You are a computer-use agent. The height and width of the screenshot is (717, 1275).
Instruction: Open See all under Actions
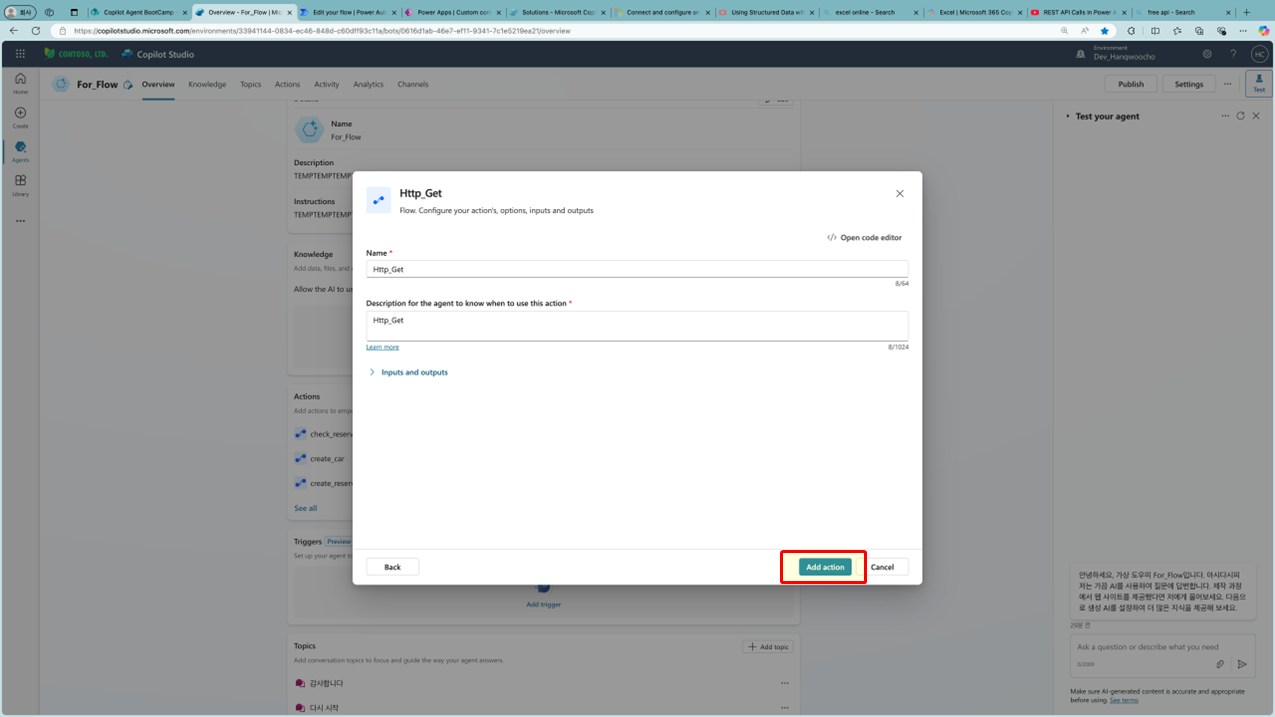coord(305,508)
